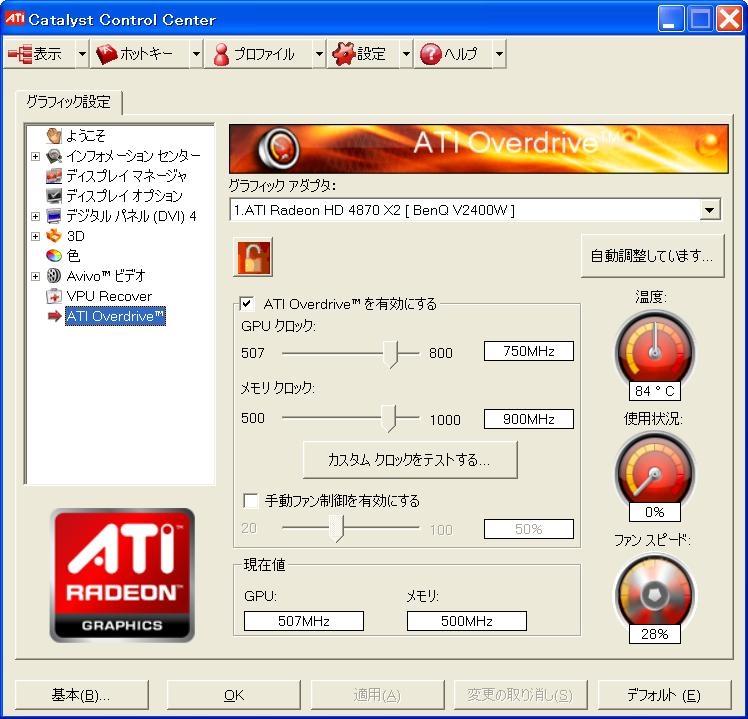
Task: Click the インフォメーション センター icon
Action: pyautogui.click(x=54, y=156)
